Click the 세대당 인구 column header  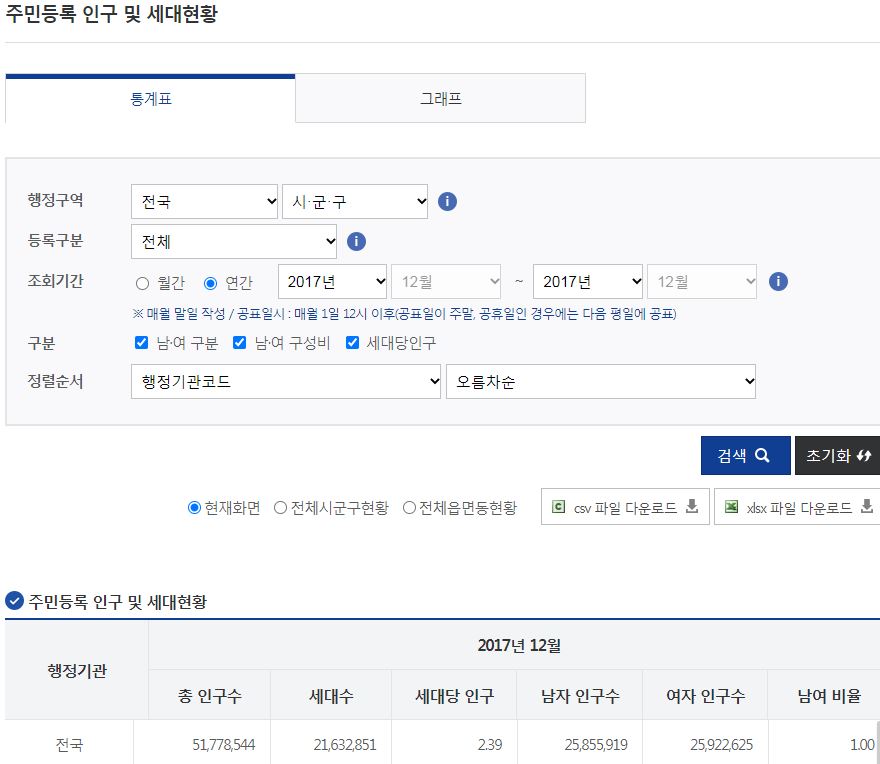(454, 696)
